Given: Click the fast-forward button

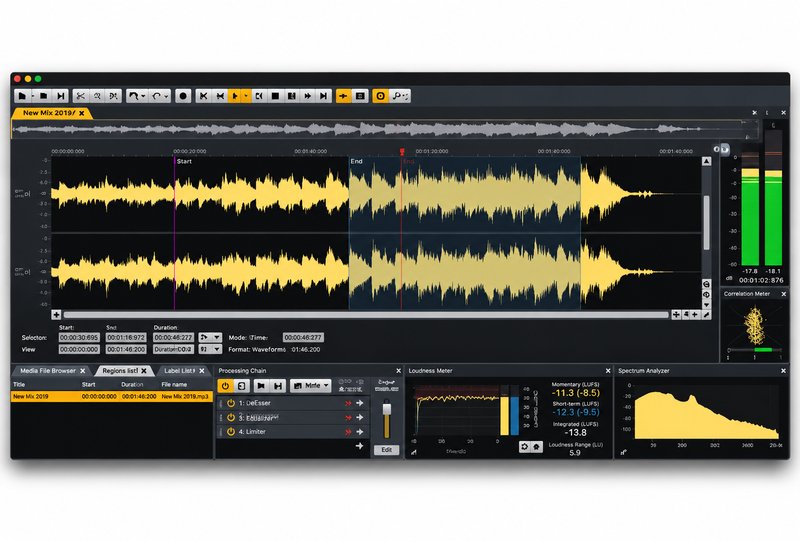Looking at the screenshot, I should click(308, 95).
